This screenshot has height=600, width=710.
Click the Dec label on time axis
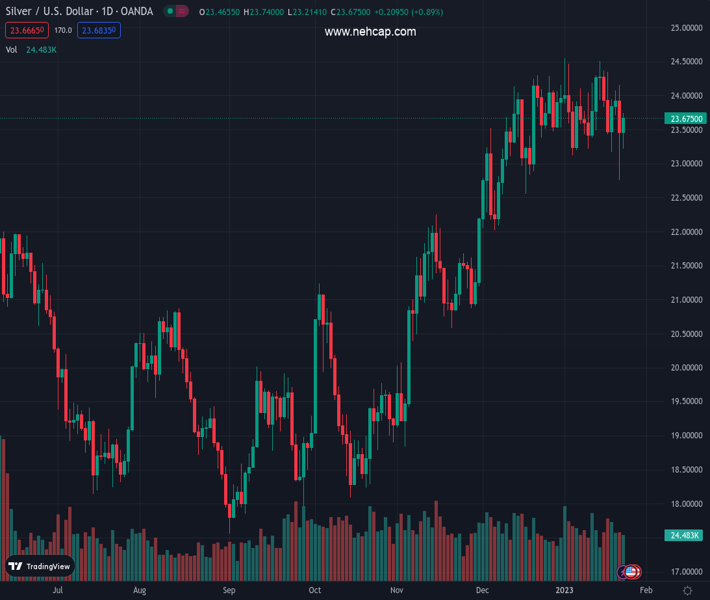483,591
